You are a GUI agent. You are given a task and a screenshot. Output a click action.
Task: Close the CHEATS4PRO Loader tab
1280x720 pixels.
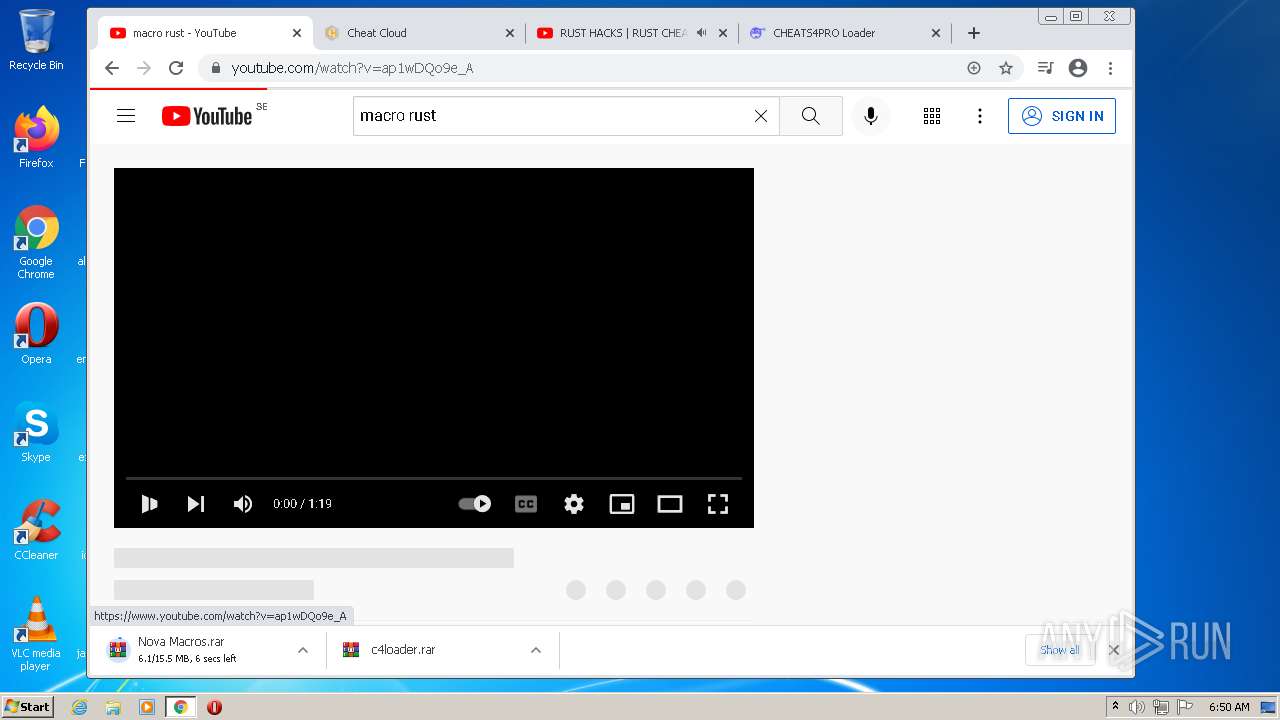936,33
